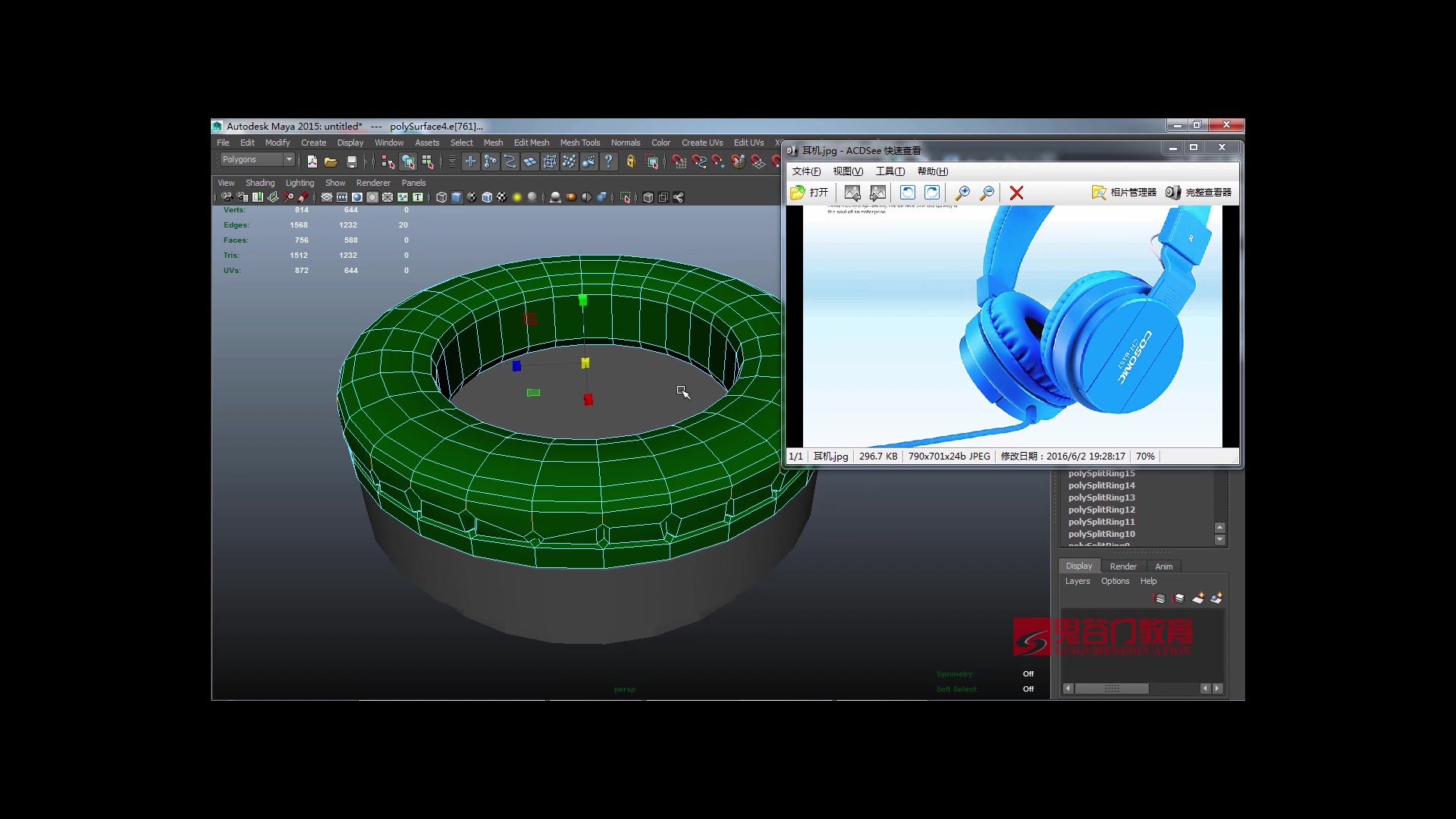
Task: Open the Mesh Tools menu
Action: point(579,143)
